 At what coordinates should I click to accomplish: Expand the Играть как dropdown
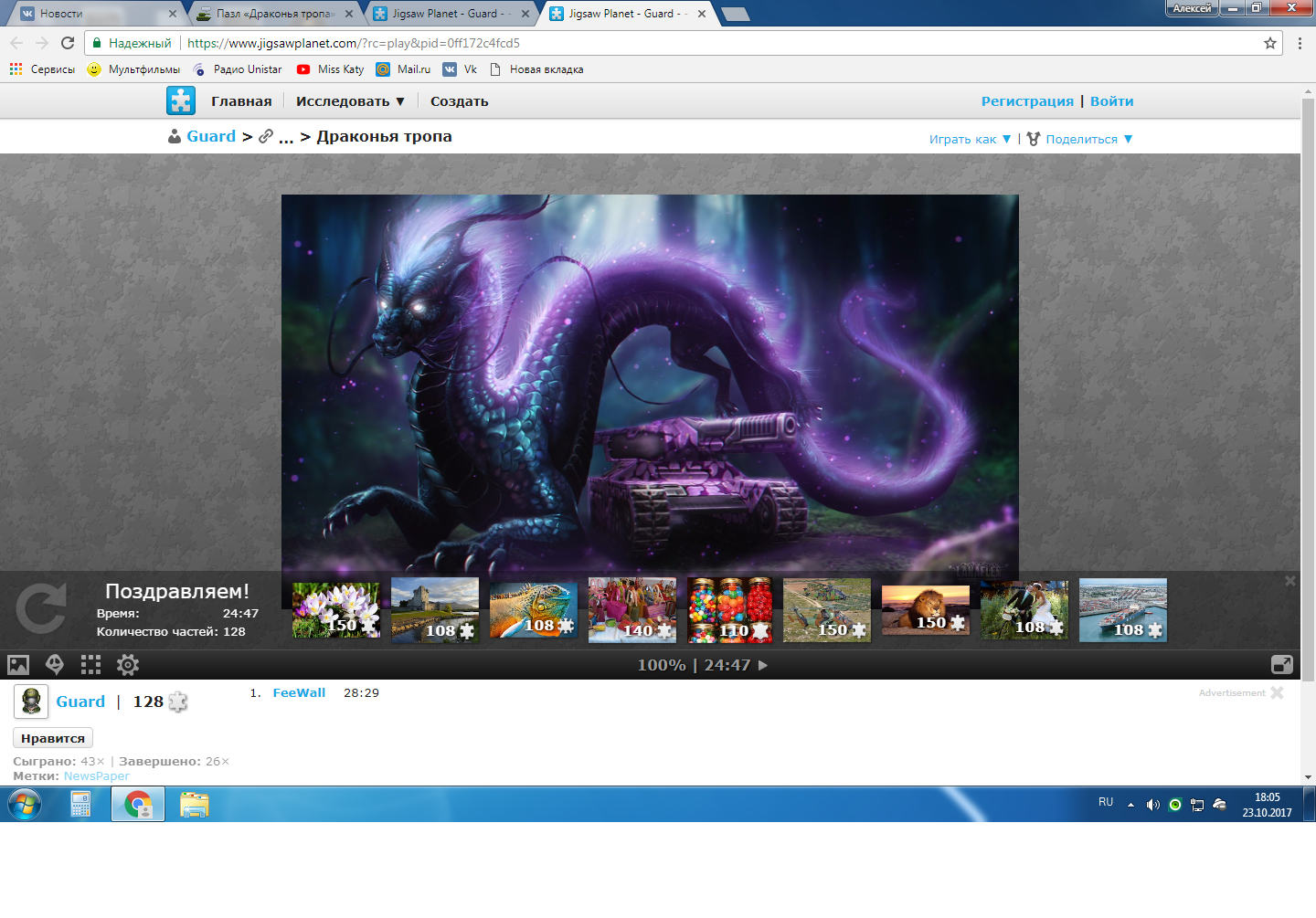(971, 139)
